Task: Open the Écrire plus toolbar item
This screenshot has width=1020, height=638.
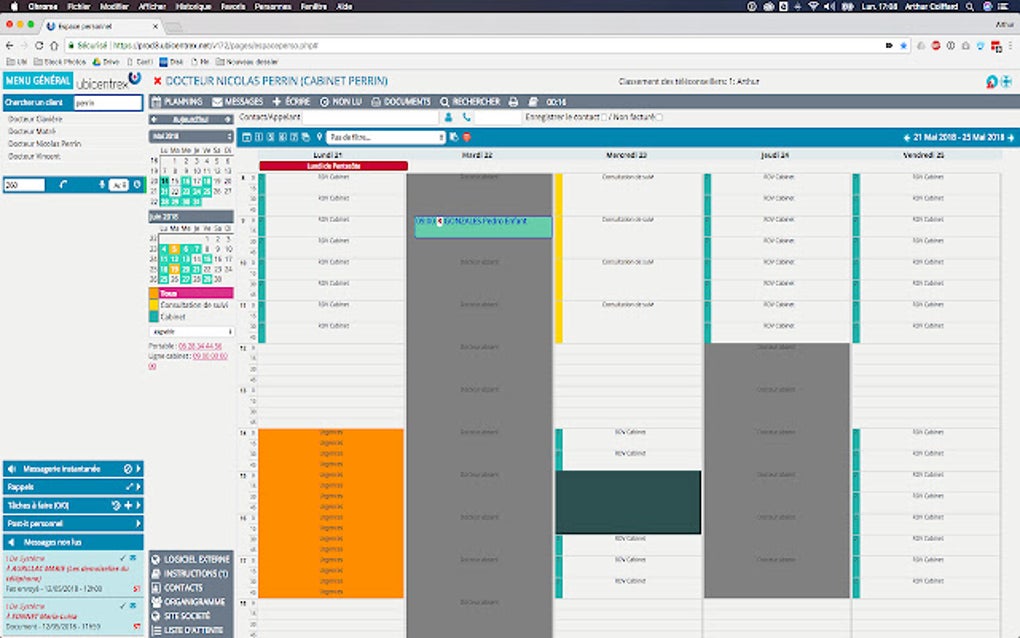Action: [x=291, y=102]
